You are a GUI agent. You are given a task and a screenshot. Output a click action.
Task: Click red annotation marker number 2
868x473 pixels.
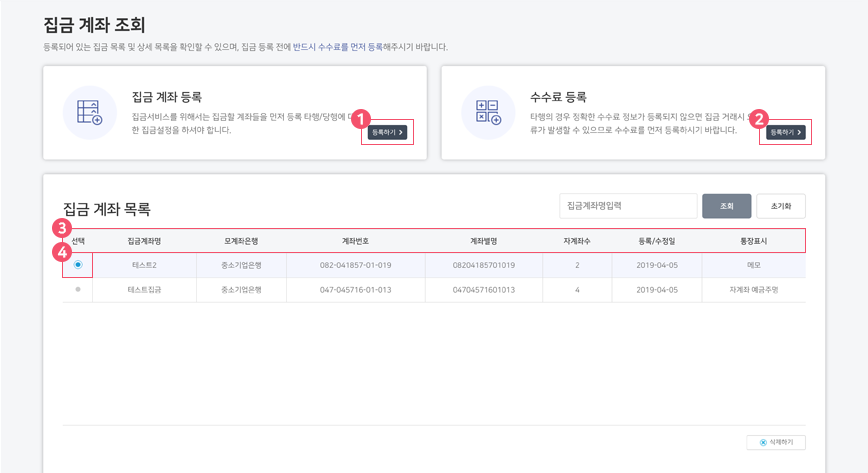click(x=760, y=117)
